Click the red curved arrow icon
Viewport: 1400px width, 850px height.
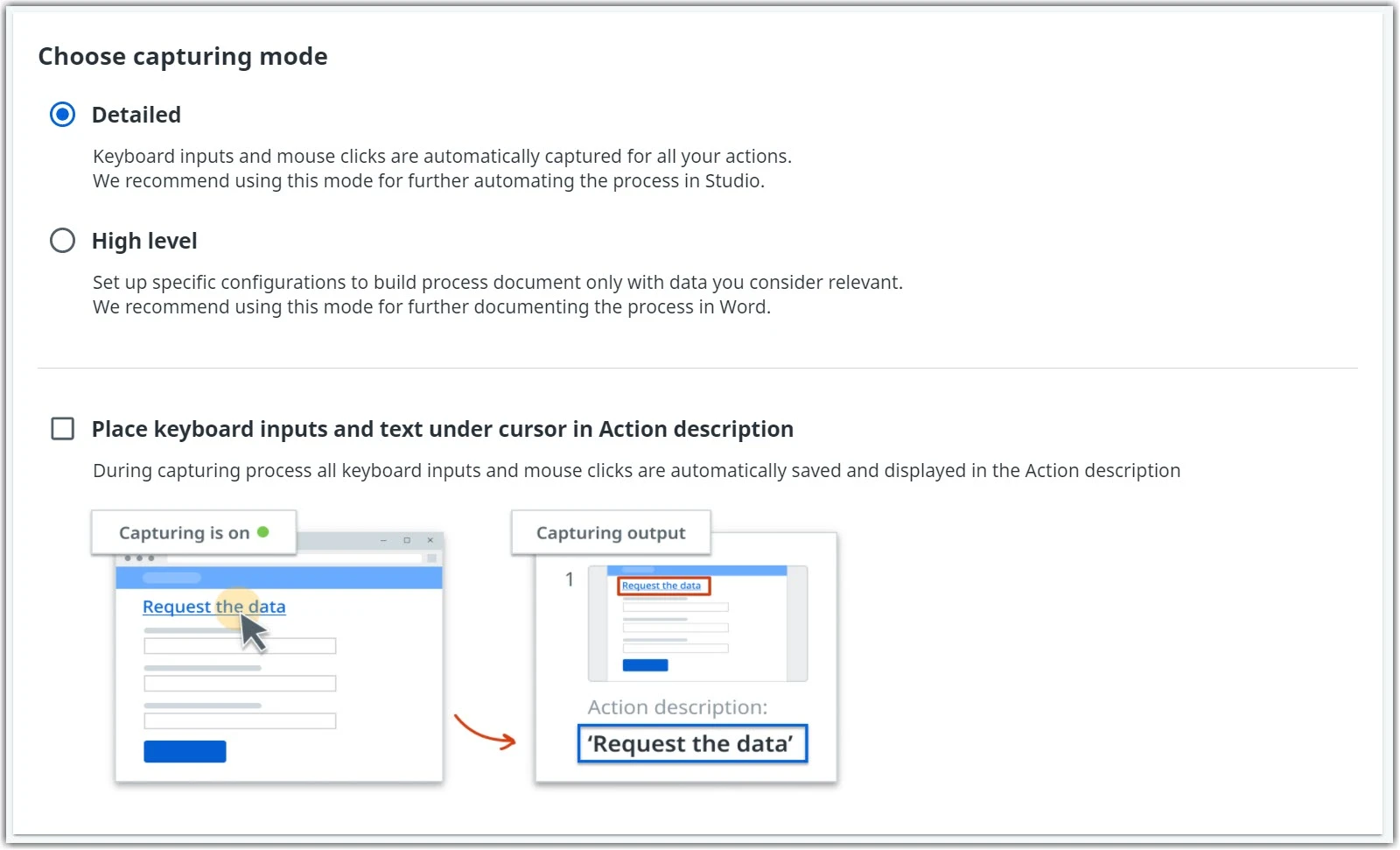485,733
